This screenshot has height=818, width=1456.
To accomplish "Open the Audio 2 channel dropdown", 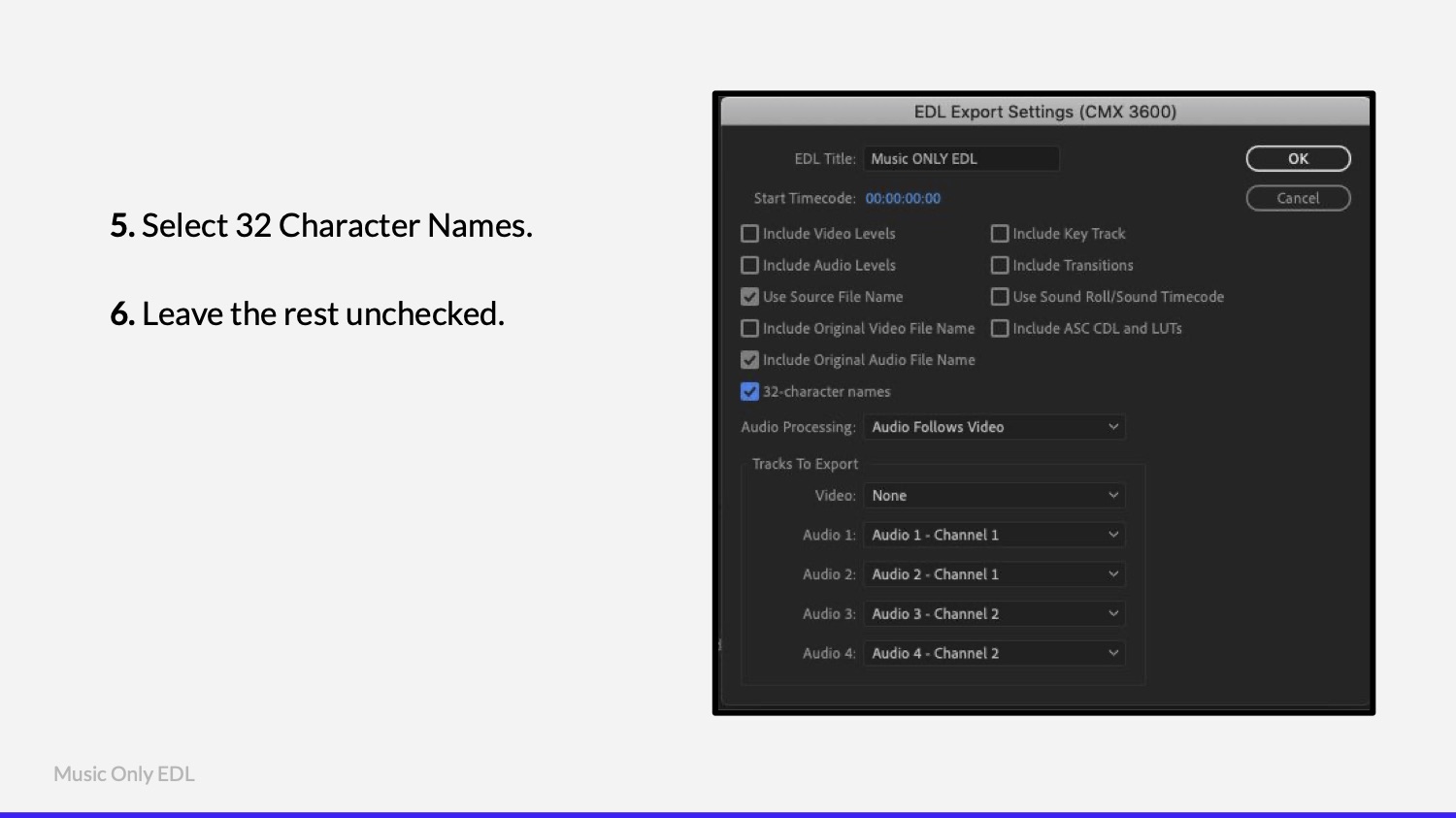I will coord(995,574).
